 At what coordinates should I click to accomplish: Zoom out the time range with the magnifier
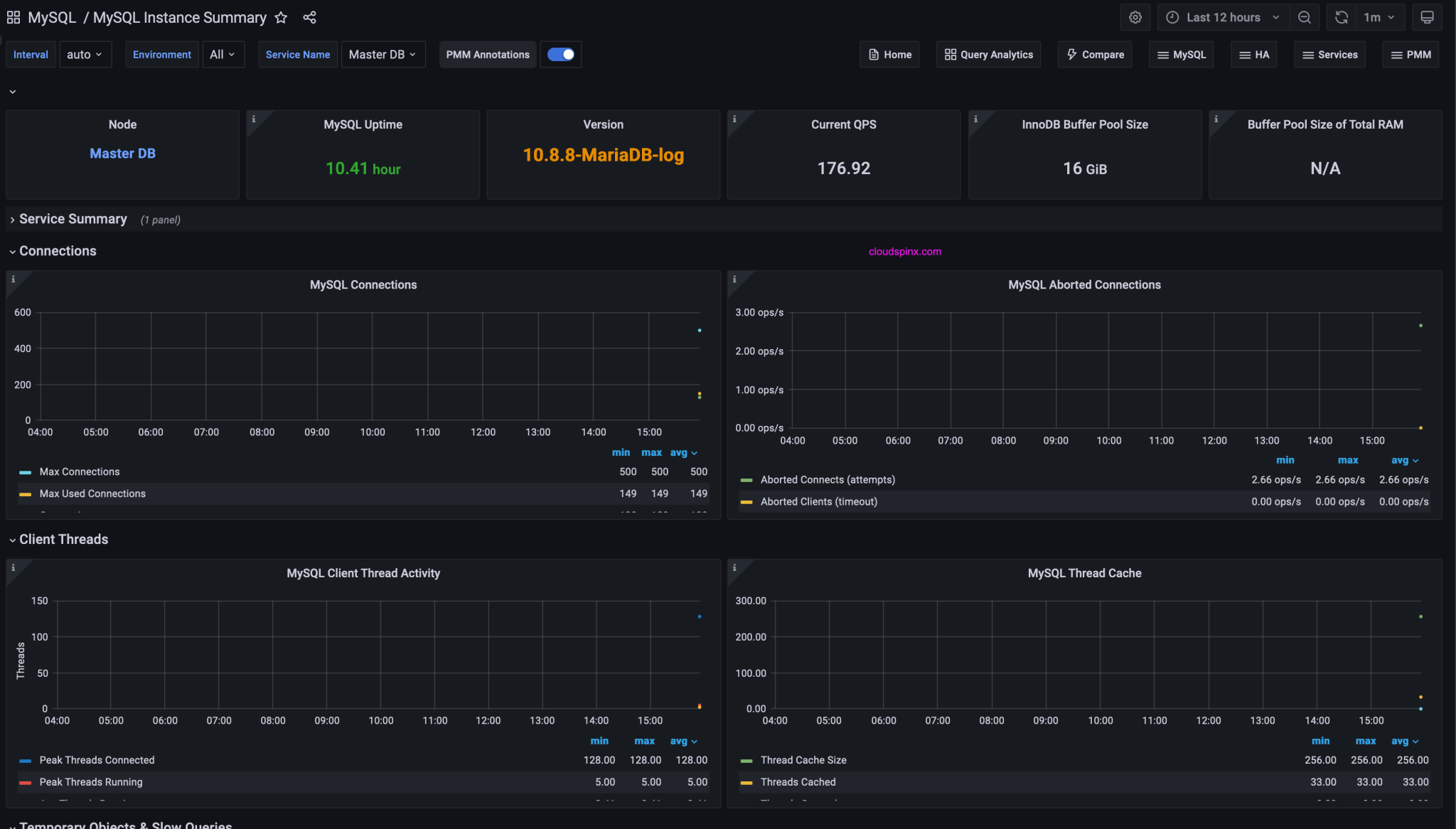click(x=1305, y=17)
